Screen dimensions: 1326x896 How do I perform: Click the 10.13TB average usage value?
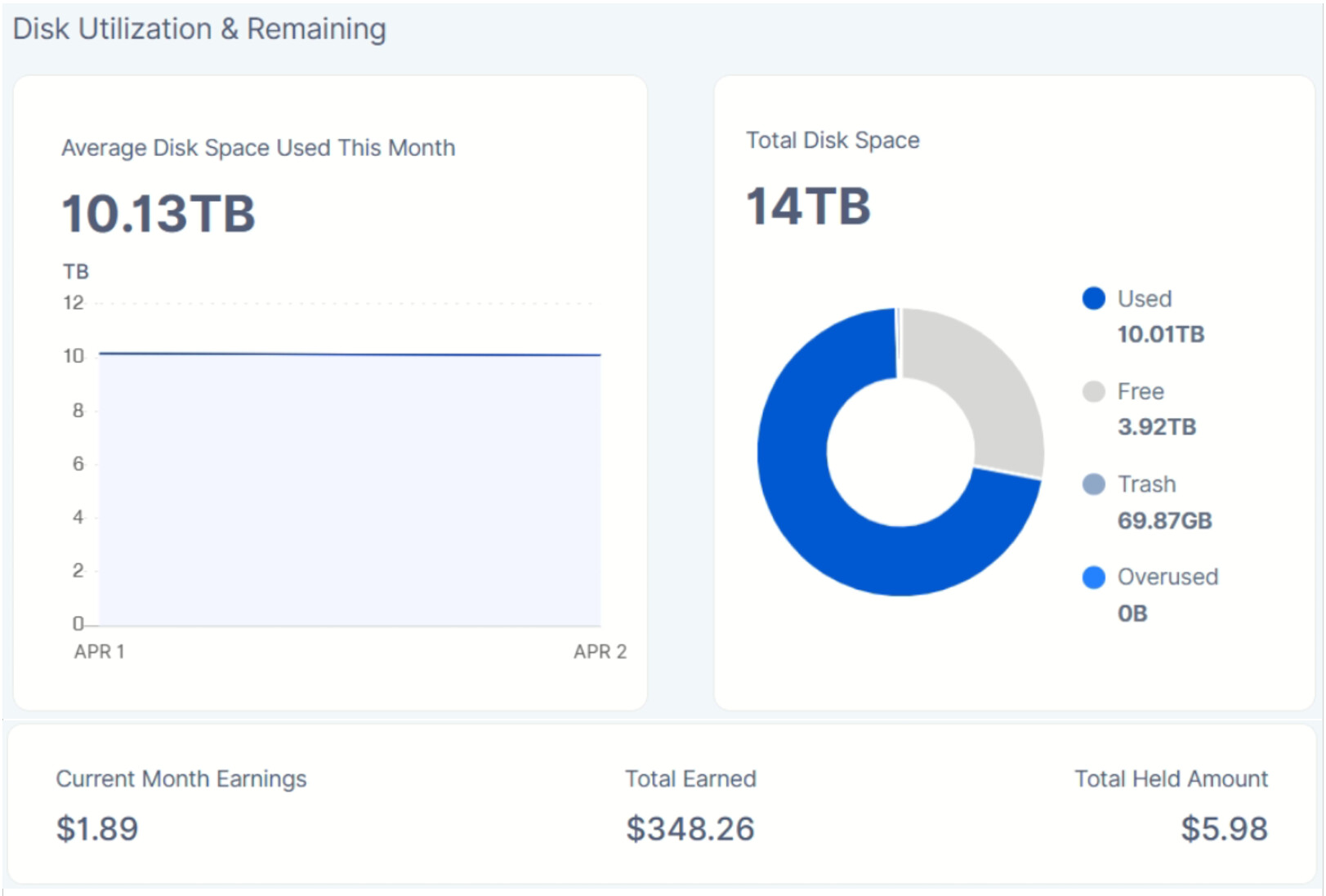158,214
